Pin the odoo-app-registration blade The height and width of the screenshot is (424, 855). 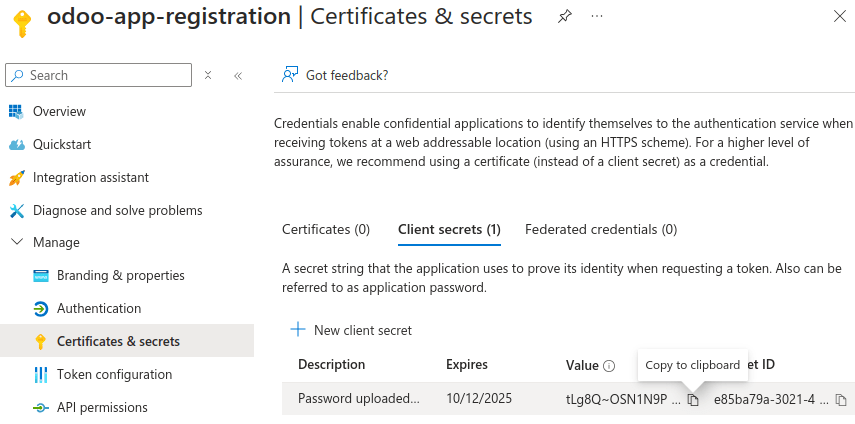coord(565,16)
